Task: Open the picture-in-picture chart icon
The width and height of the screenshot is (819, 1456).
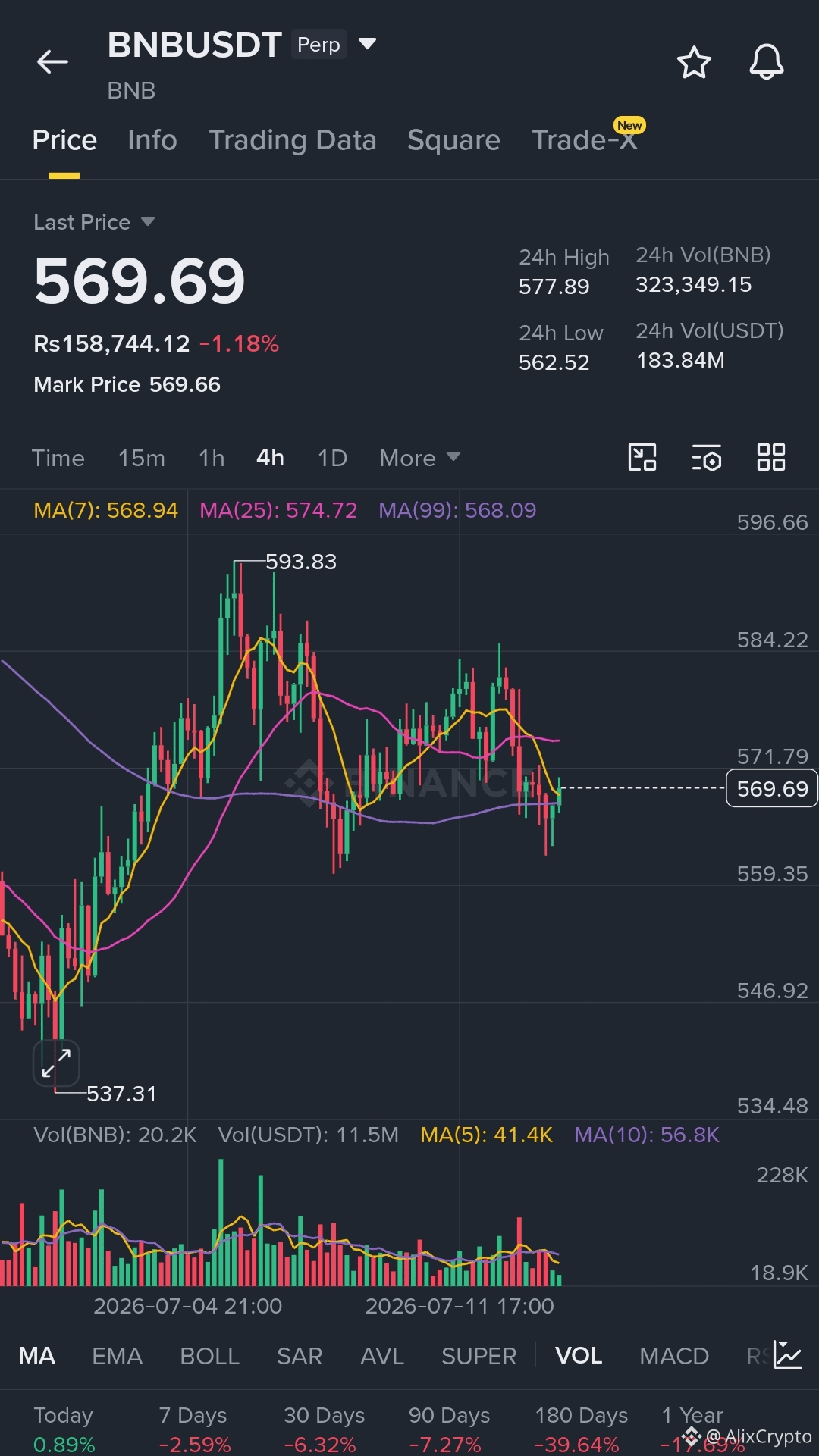Action: click(642, 457)
